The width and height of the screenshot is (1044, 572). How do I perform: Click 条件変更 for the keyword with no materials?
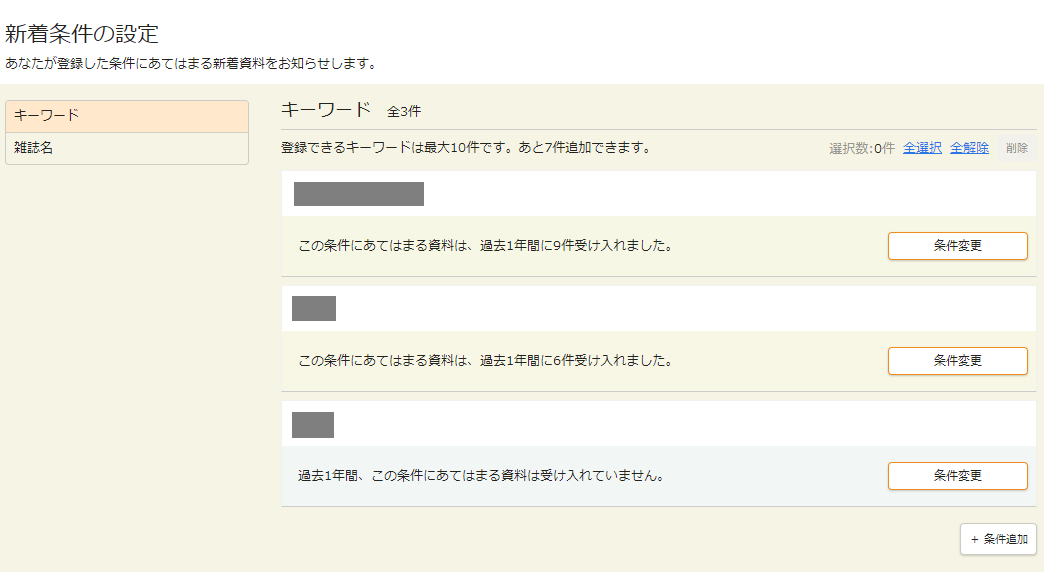pos(957,476)
